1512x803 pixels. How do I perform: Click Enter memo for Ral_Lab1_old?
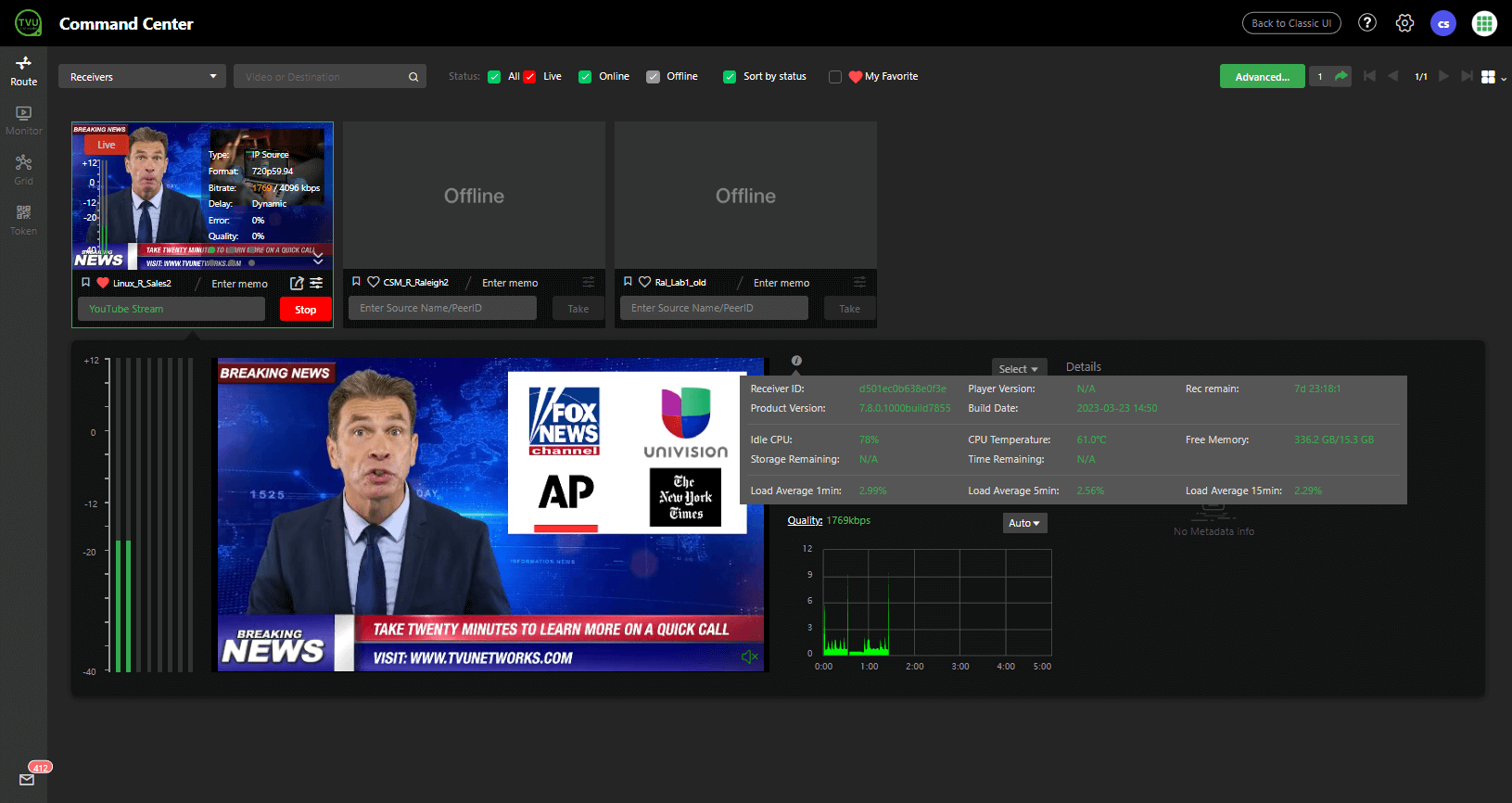[x=781, y=283]
